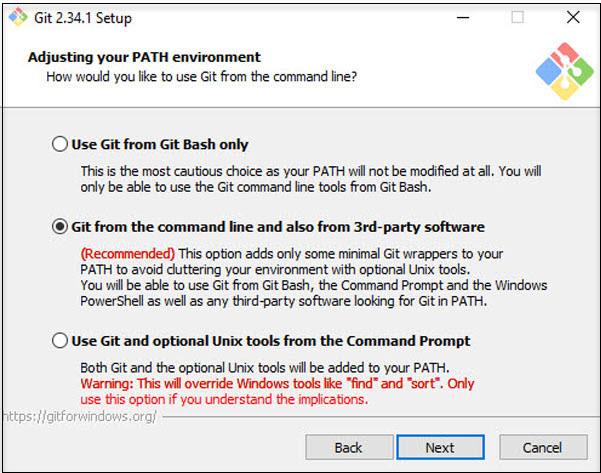Click the Git icon in the title bar

tap(18, 18)
